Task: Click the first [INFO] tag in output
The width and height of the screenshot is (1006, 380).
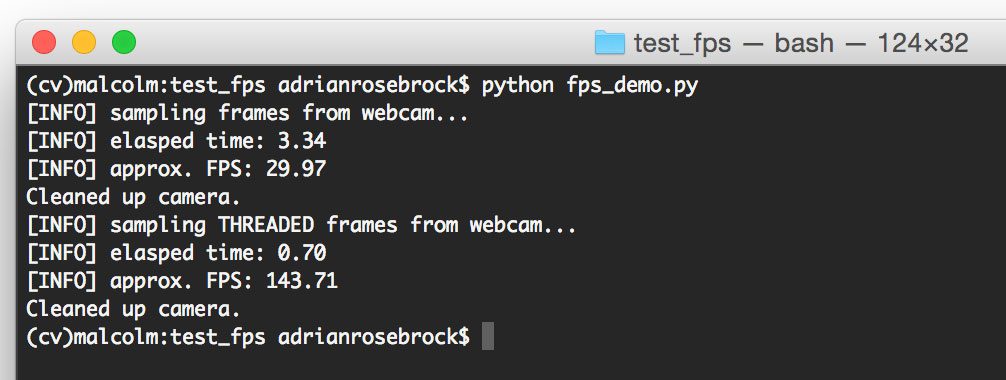Action: pyautogui.click(x=62, y=114)
